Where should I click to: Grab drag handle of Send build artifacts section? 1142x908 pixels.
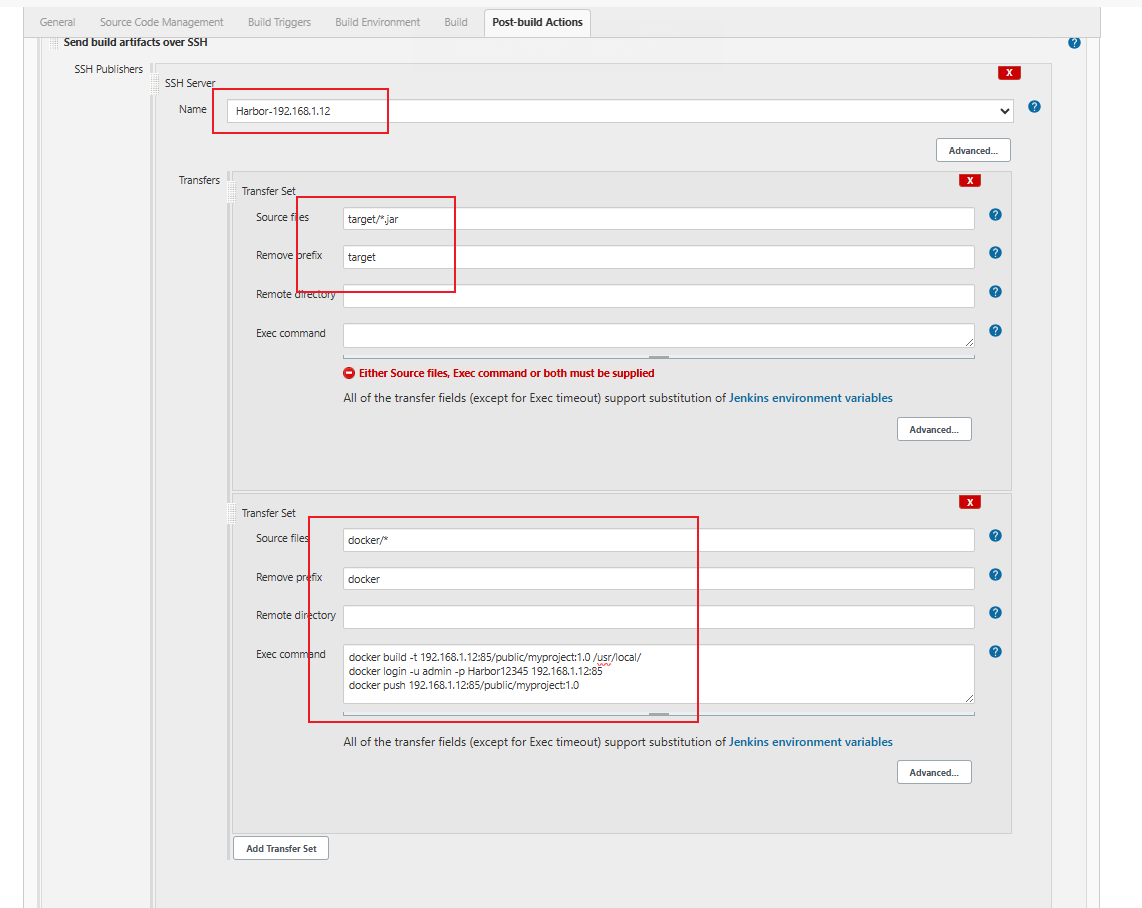tap(54, 43)
